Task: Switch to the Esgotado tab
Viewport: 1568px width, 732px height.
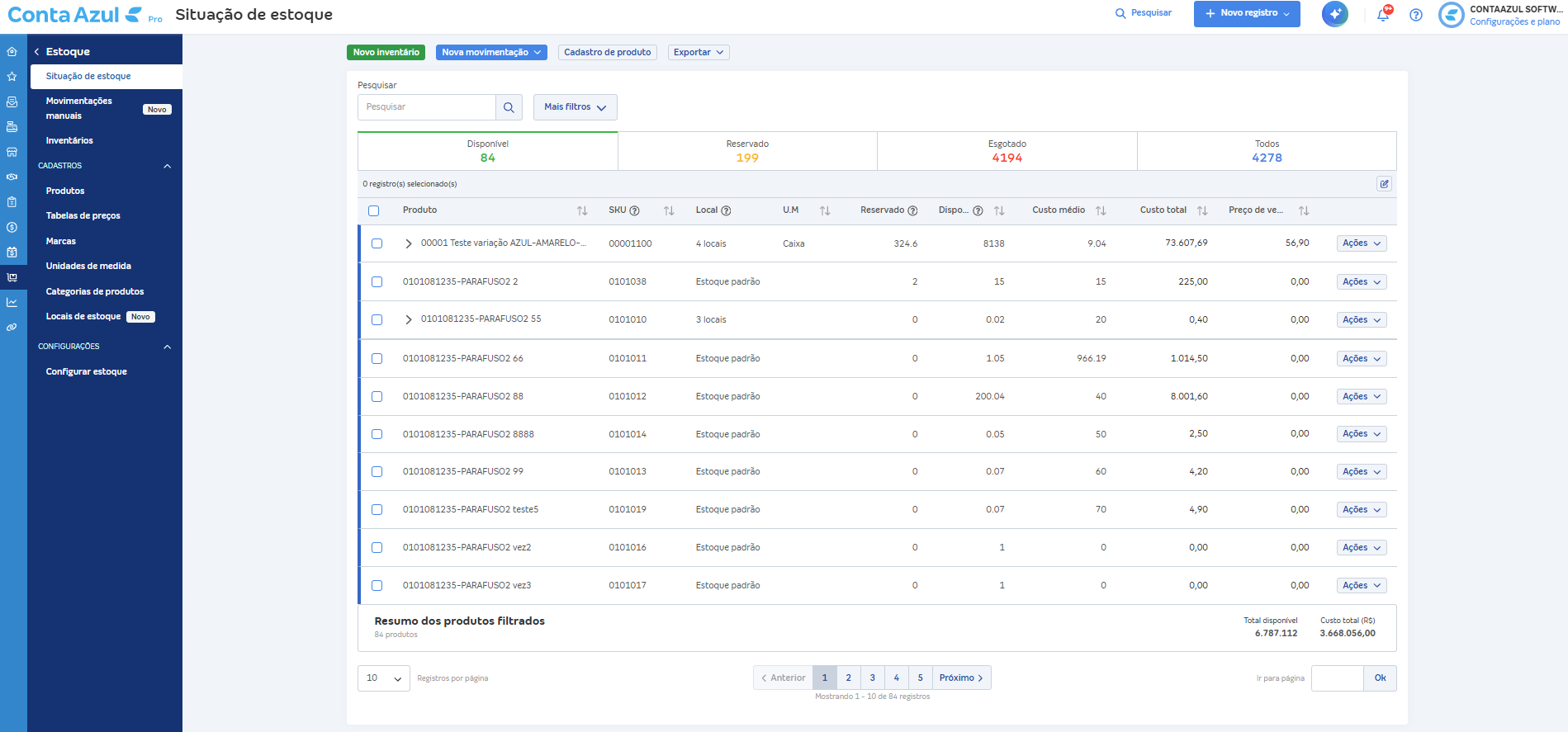Action: click(x=1007, y=151)
